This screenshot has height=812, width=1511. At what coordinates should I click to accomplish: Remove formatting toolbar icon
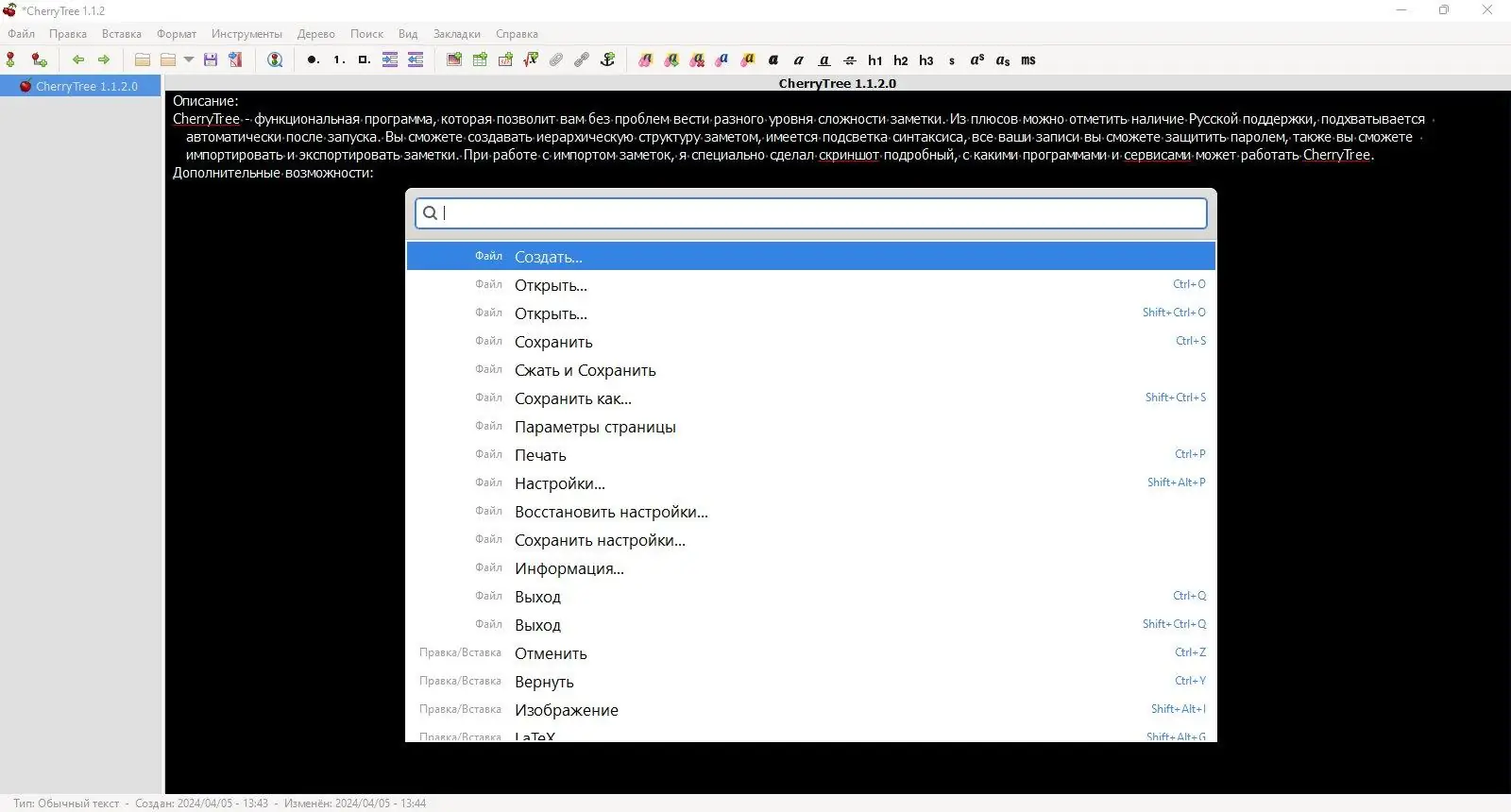(697, 59)
